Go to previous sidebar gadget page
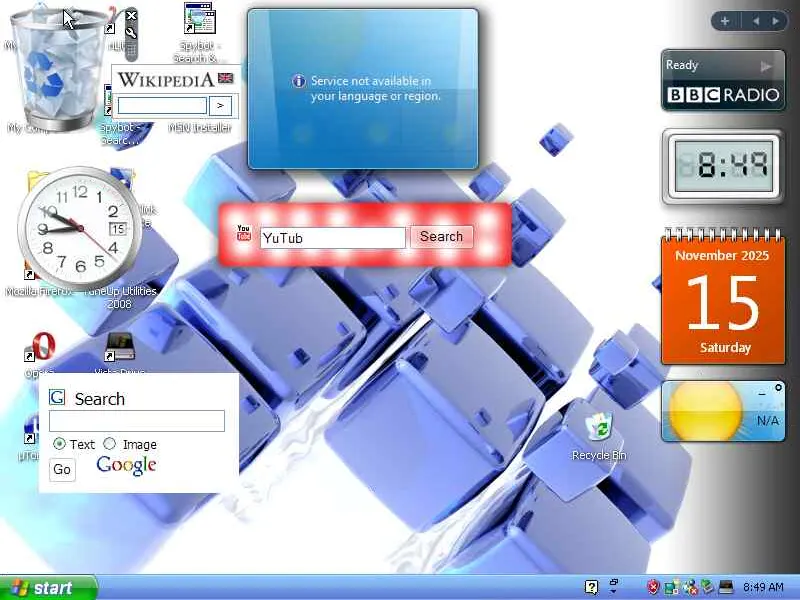 click(756, 21)
